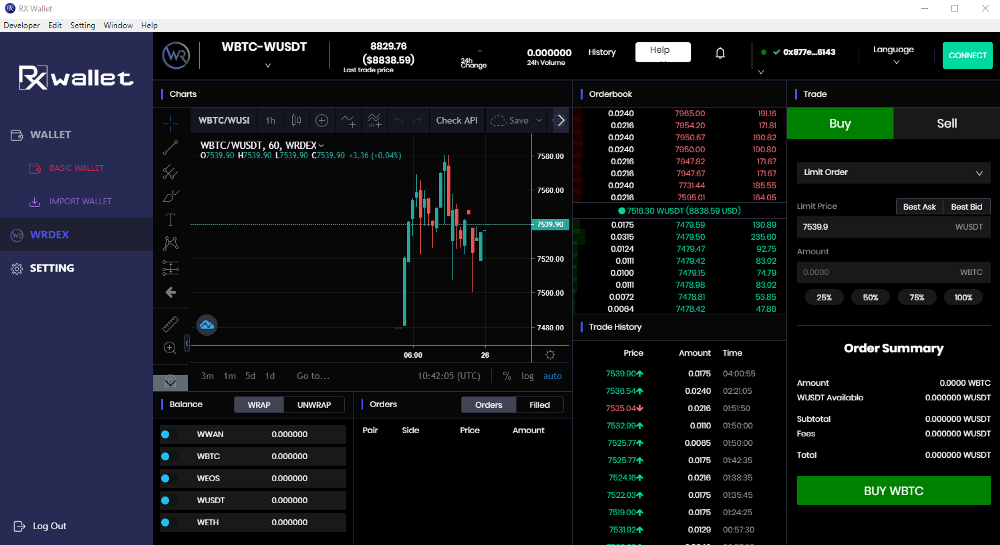Click the chart undo arrow
1000x545 pixels.
399,120
